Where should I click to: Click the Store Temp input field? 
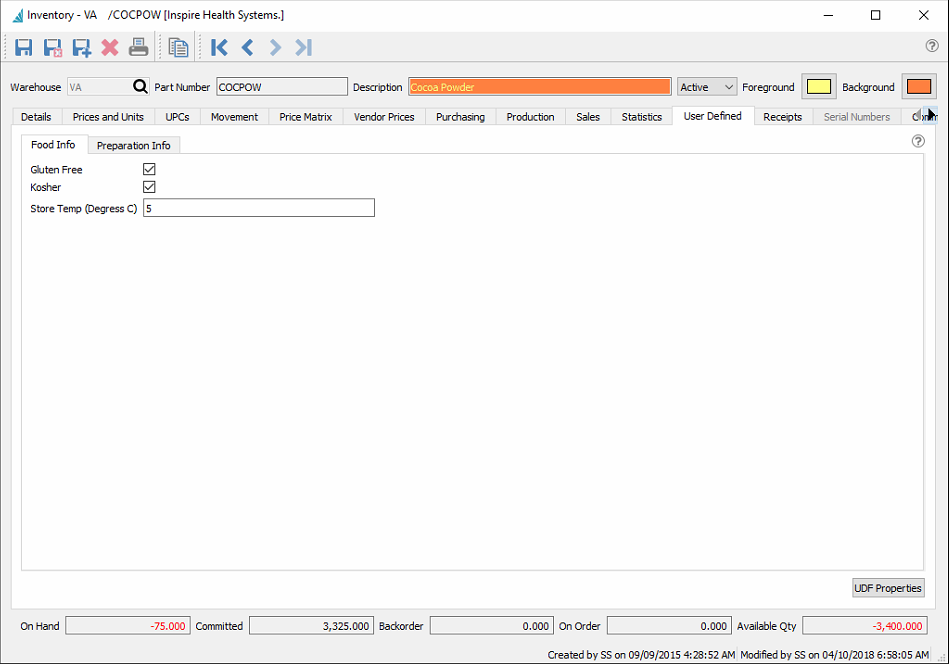coord(259,208)
